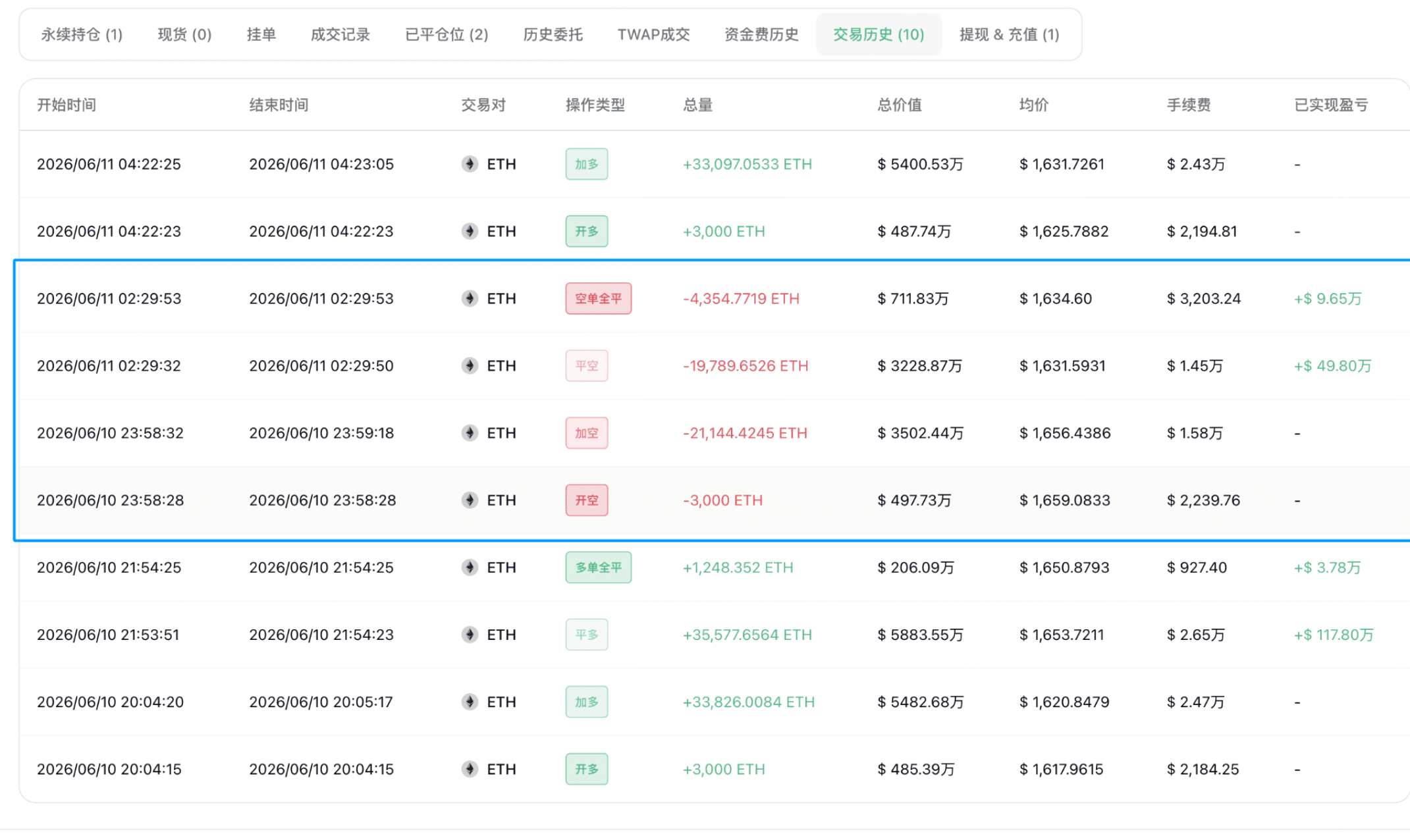This screenshot has height=840, width=1410.
Task: Click the 开始时间 column header
Action: coord(67,105)
